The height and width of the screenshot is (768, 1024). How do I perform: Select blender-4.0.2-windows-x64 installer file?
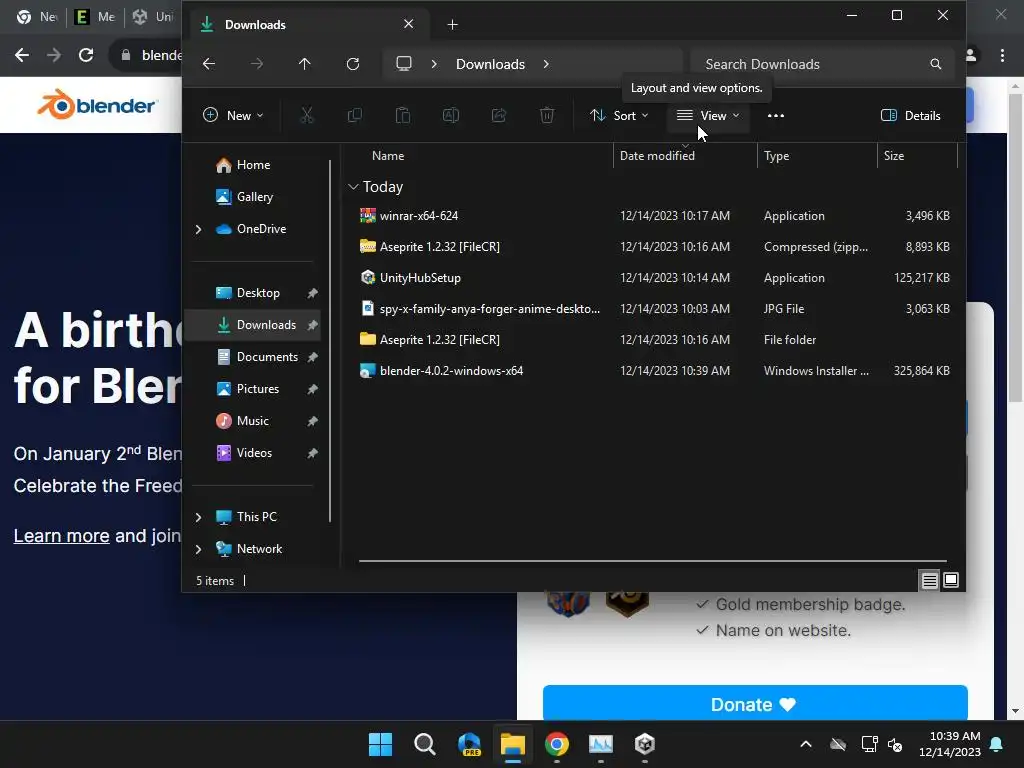coord(653,371)
